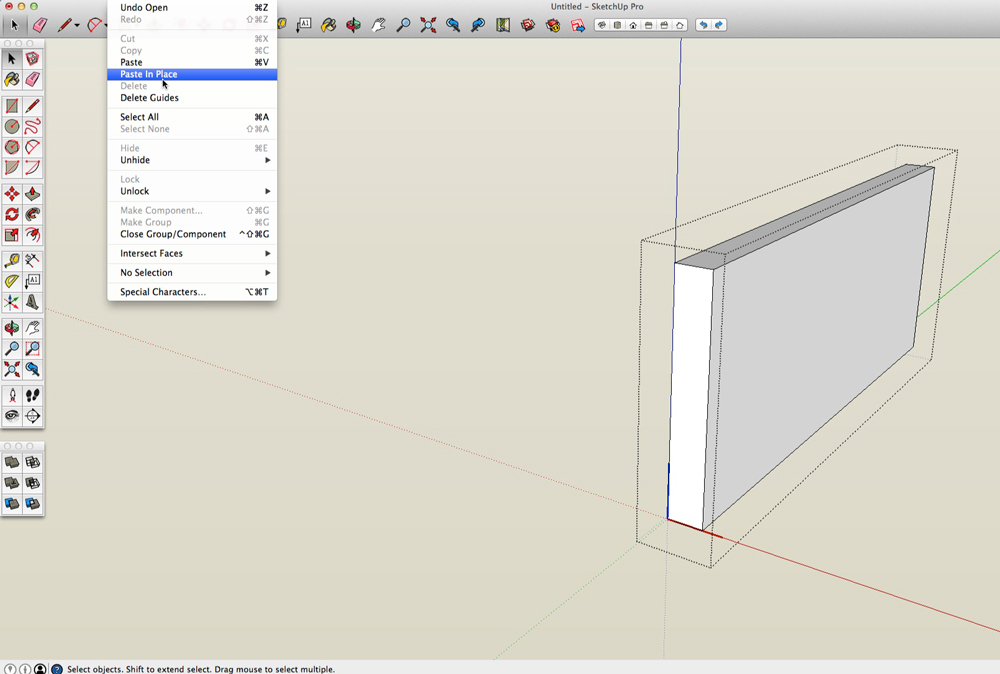Select the Circle tool in side palette
Image resolution: width=1000 pixels, height=674 pixels.
pyautogui.click(x=12, y=127)
